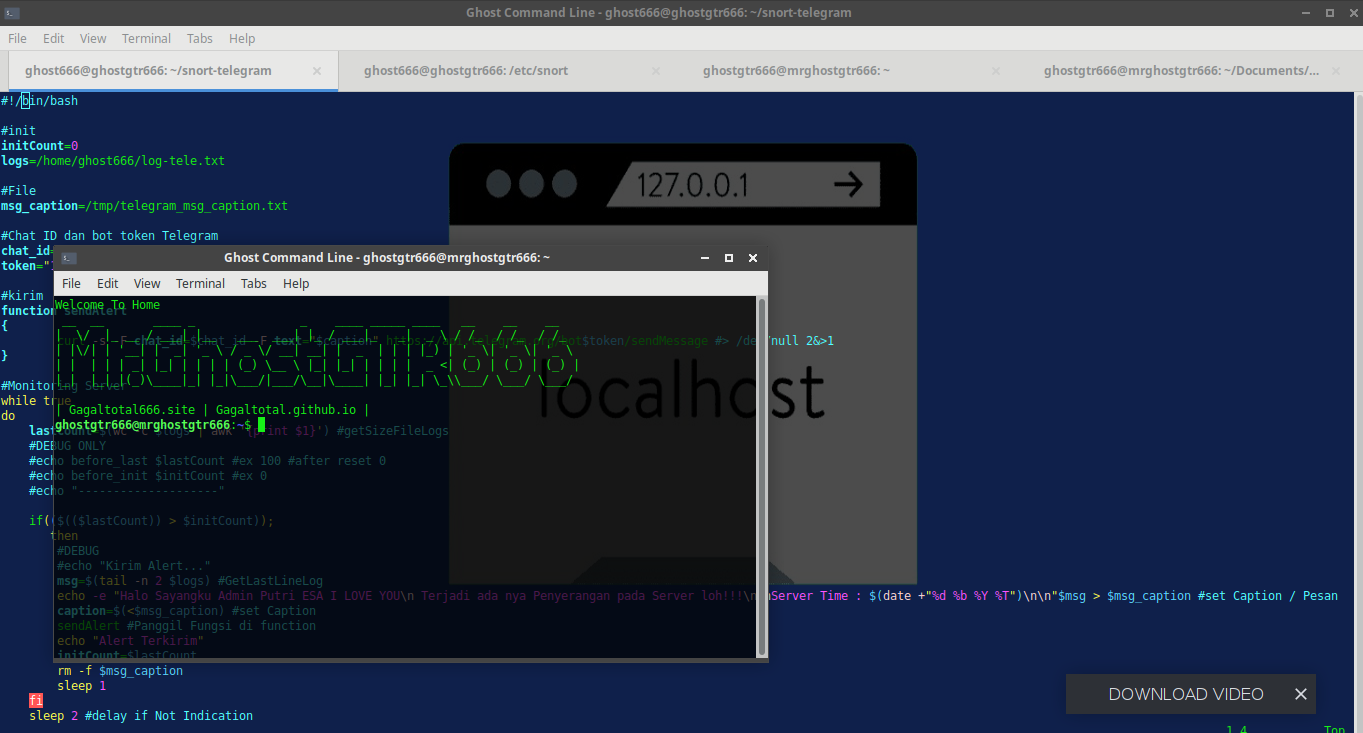Minimize the back Ghost Command Line window
Screen dimensions: 1363x733
[1307, 12]
